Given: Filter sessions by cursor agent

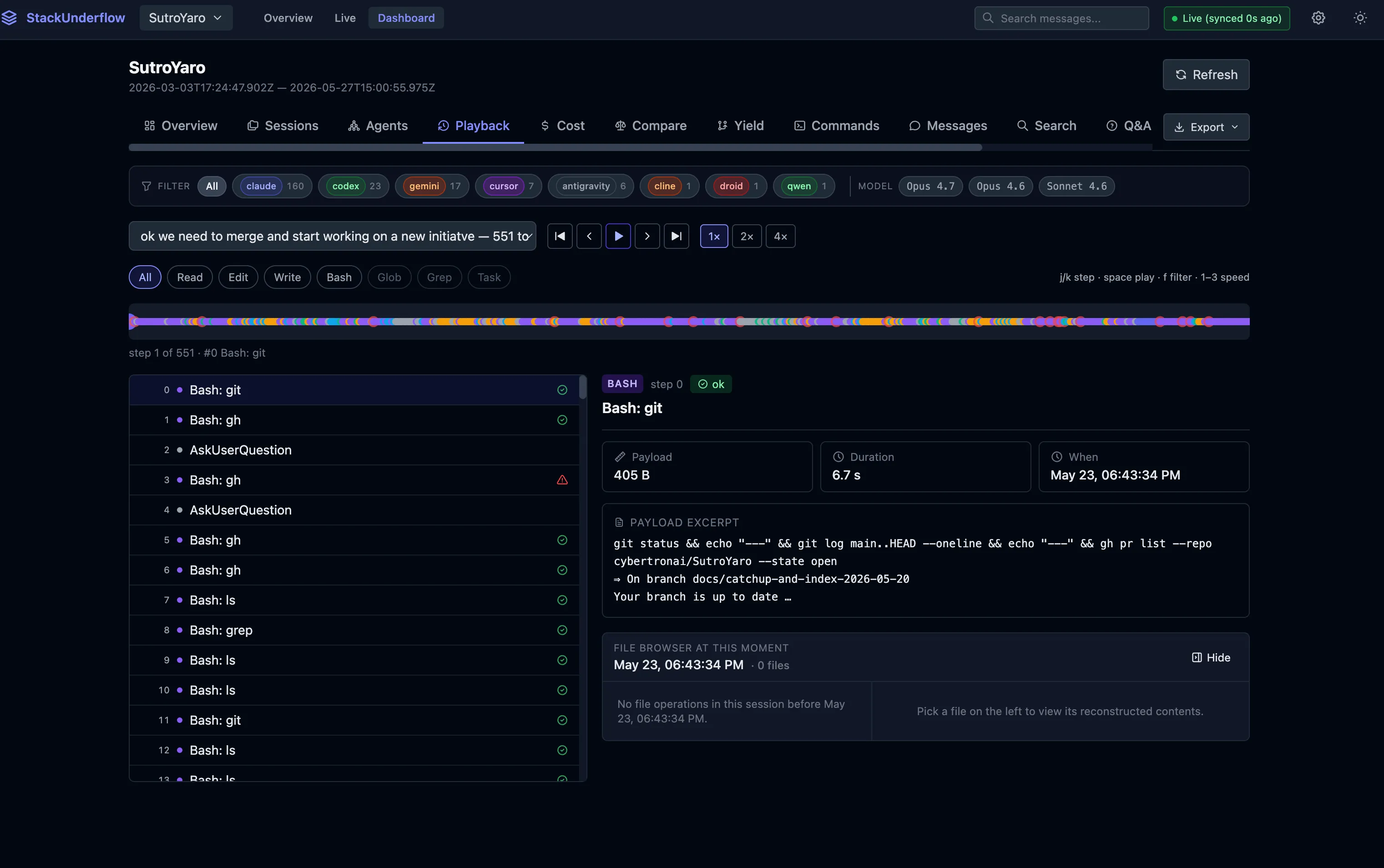Looking at the screenshot, I should tap(509, 186).
